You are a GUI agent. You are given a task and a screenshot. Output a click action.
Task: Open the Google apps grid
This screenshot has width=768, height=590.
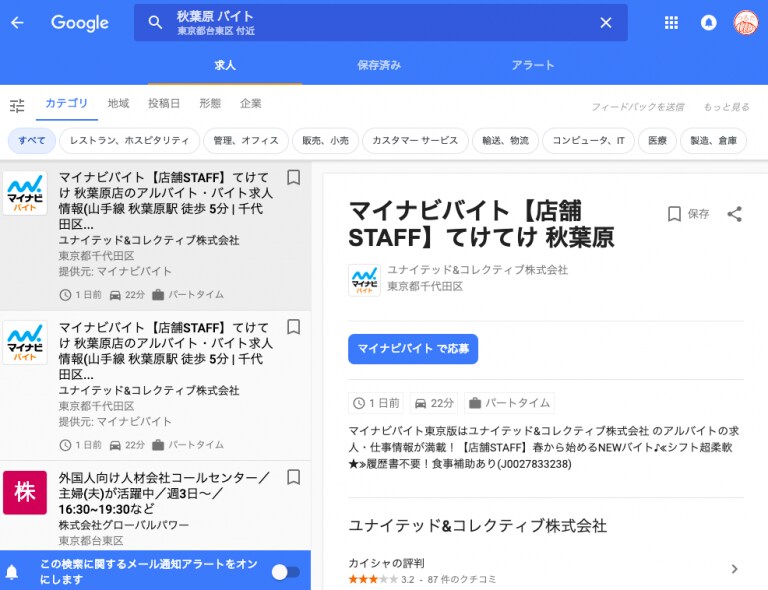671,23
